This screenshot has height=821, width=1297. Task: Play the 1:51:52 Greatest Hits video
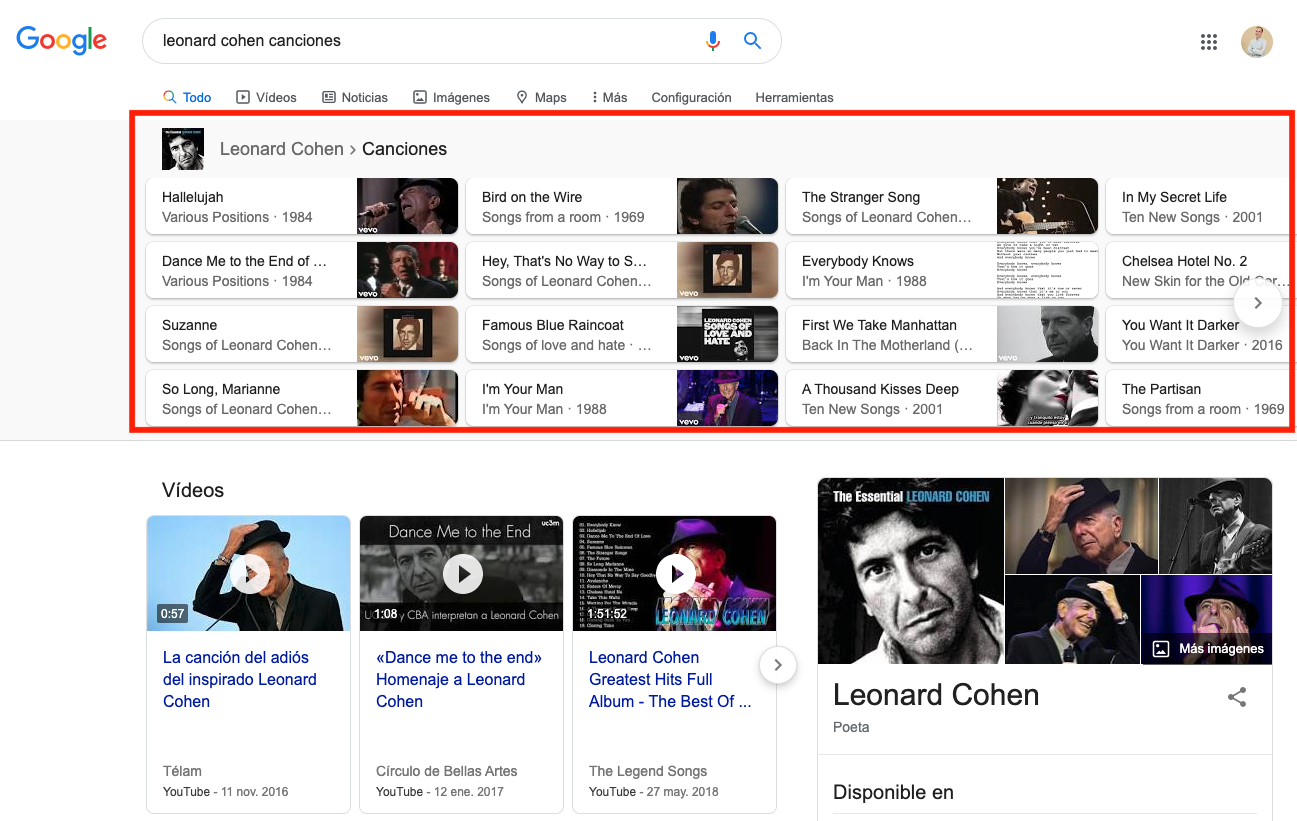tap(675, 573)
